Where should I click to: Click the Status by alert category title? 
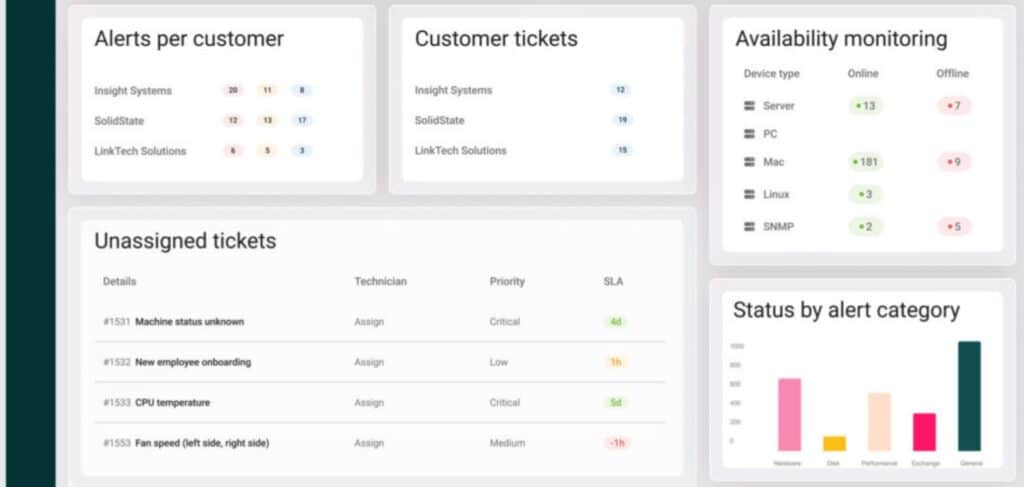click(846, 309)
